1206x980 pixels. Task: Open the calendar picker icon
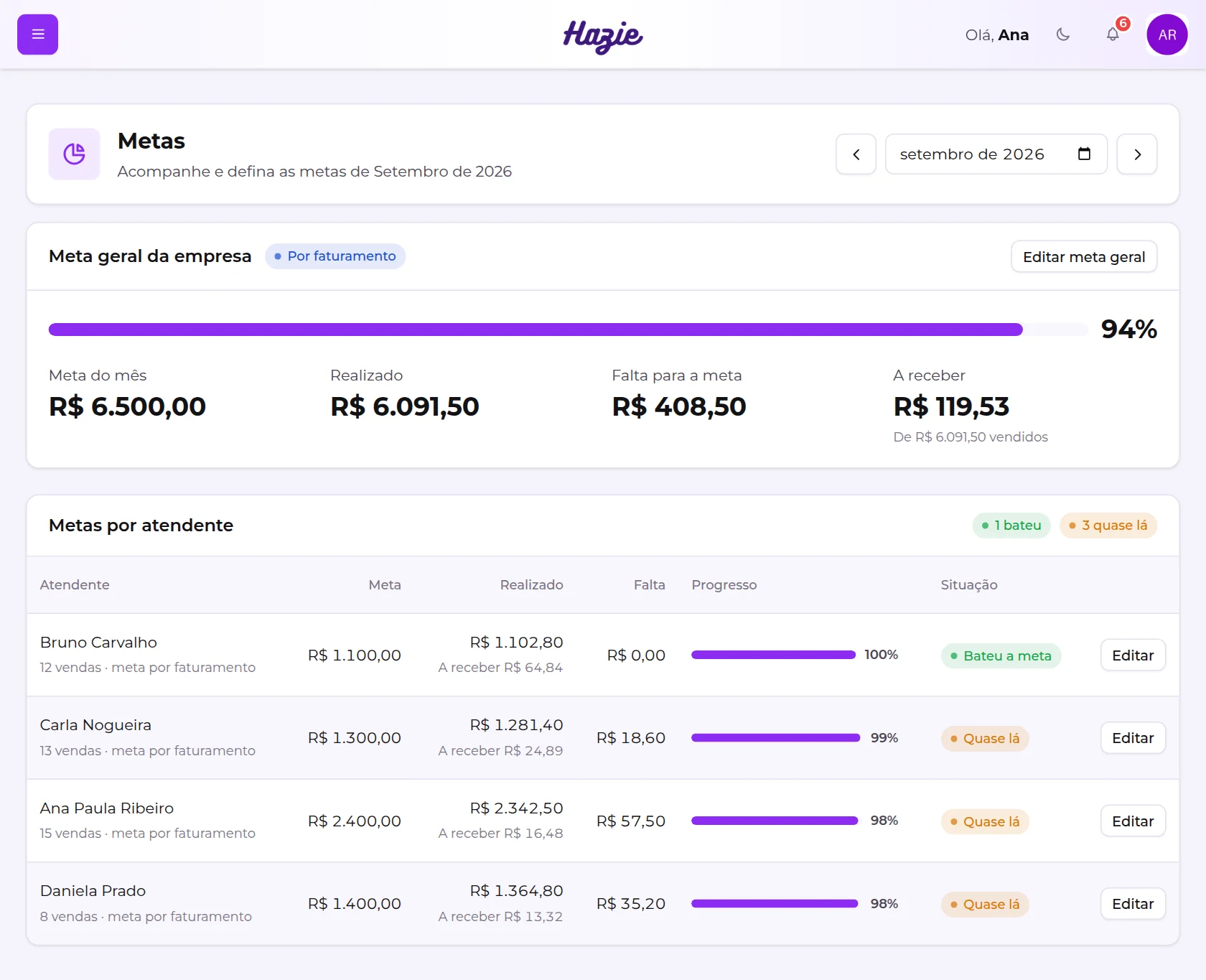click(1084, 154)
